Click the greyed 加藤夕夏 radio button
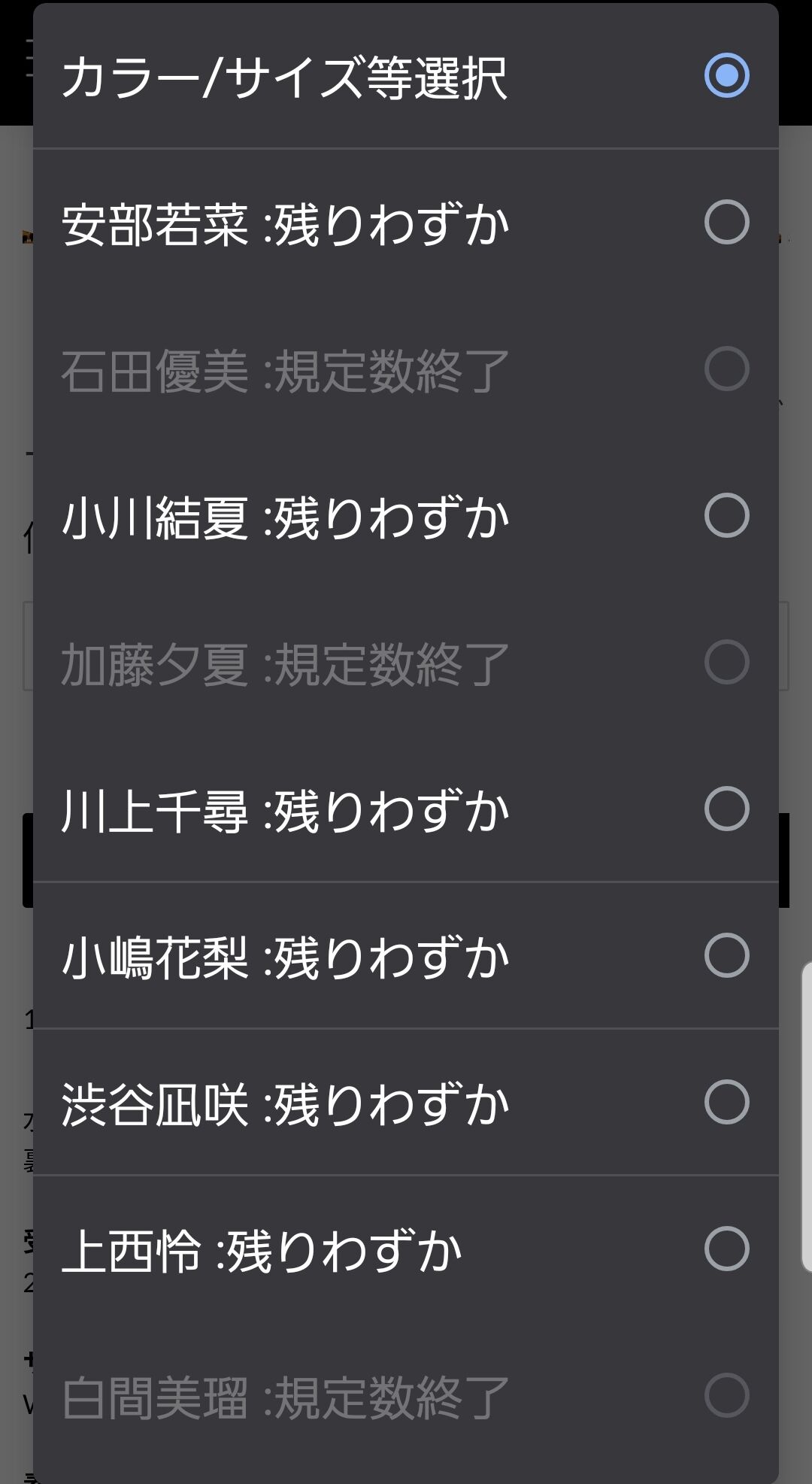Image resolution: width=812 pixels, height=1484 pixels. [x=726, y=662]
